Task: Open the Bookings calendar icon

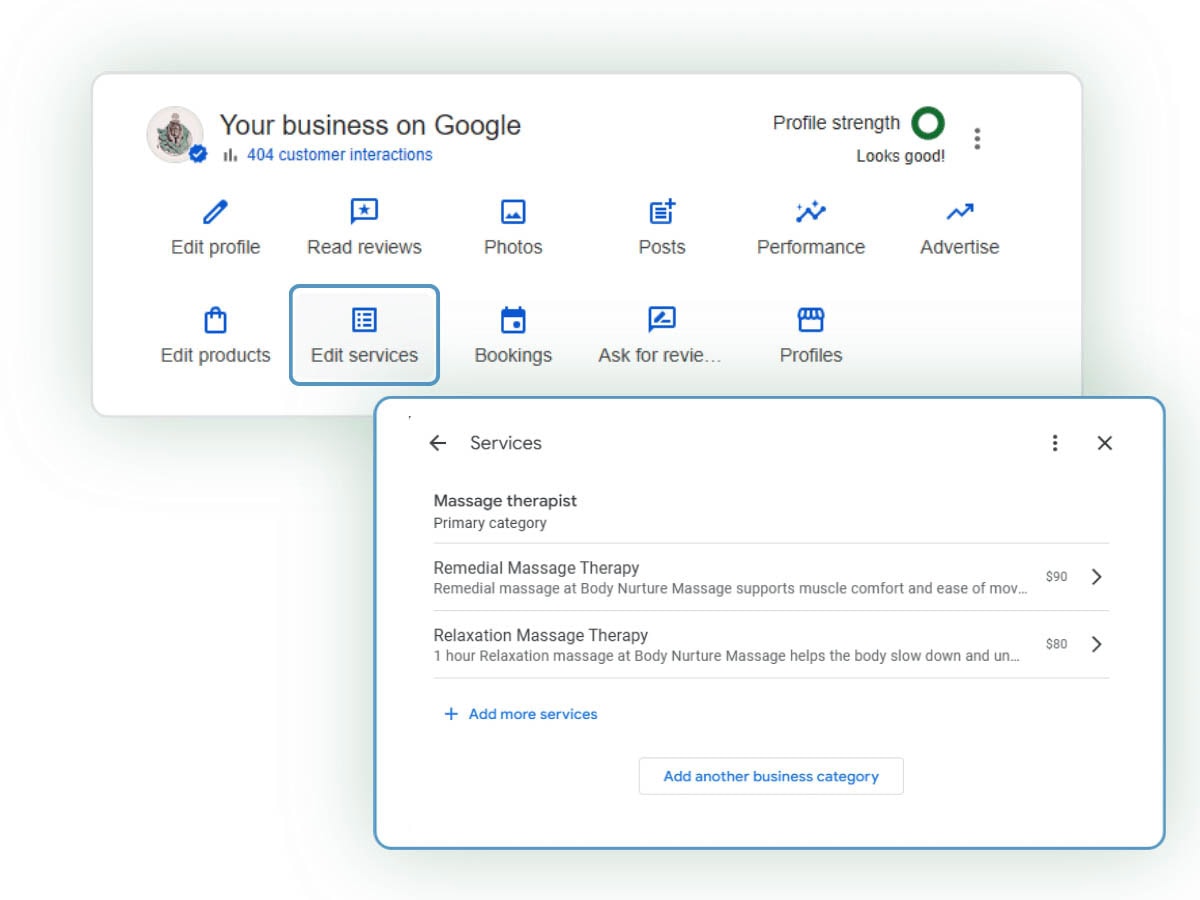Action: (513, 320)
